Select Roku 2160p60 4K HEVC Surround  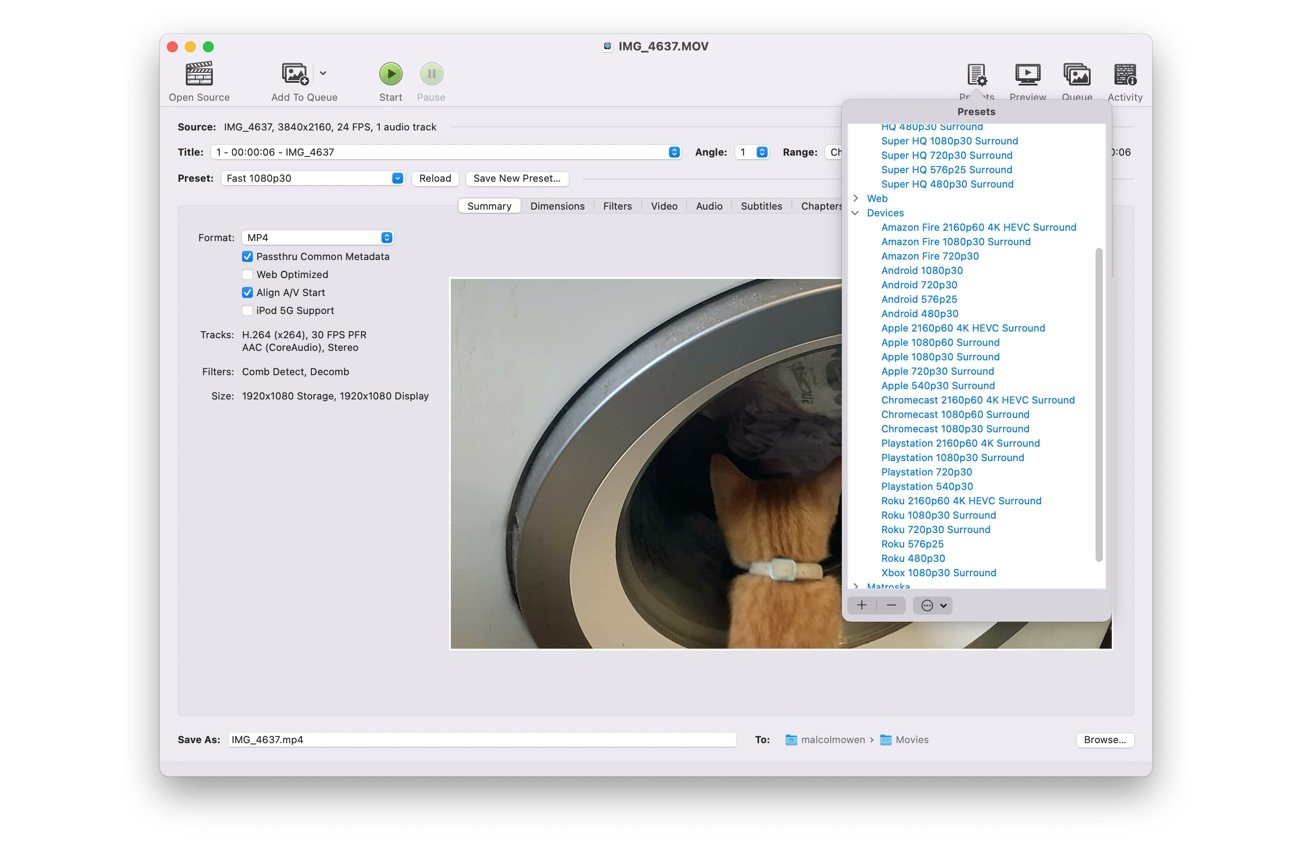coord(961,501)
